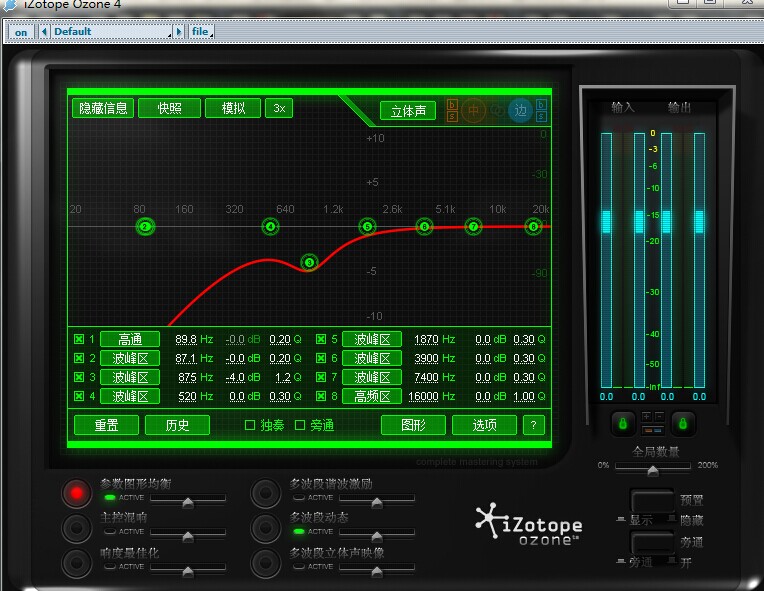Toggle the output gain lock icon
The image size is (764, 591).
pos(683,423)
